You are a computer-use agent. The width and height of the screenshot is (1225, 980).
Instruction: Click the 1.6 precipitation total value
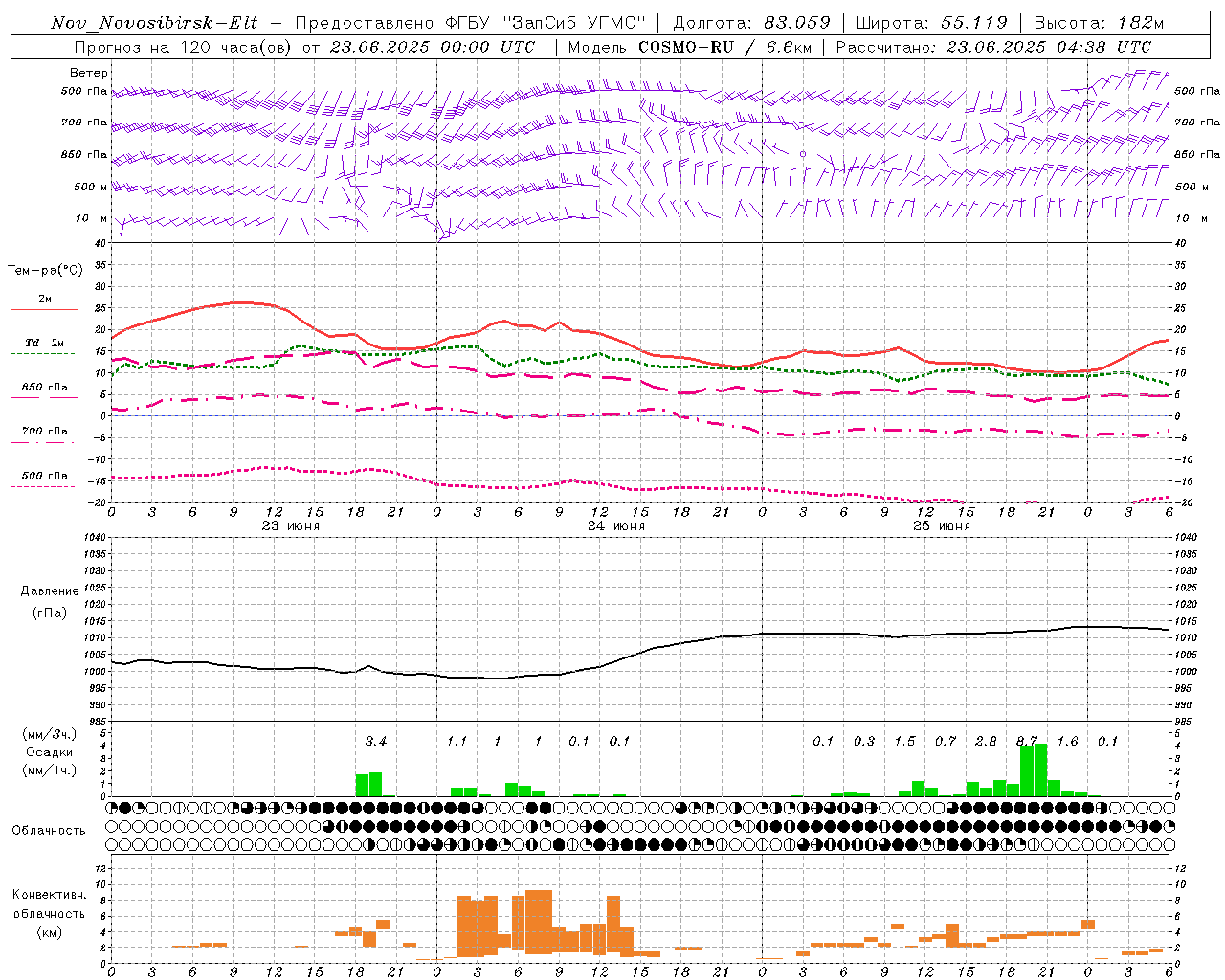(1067, 742)
